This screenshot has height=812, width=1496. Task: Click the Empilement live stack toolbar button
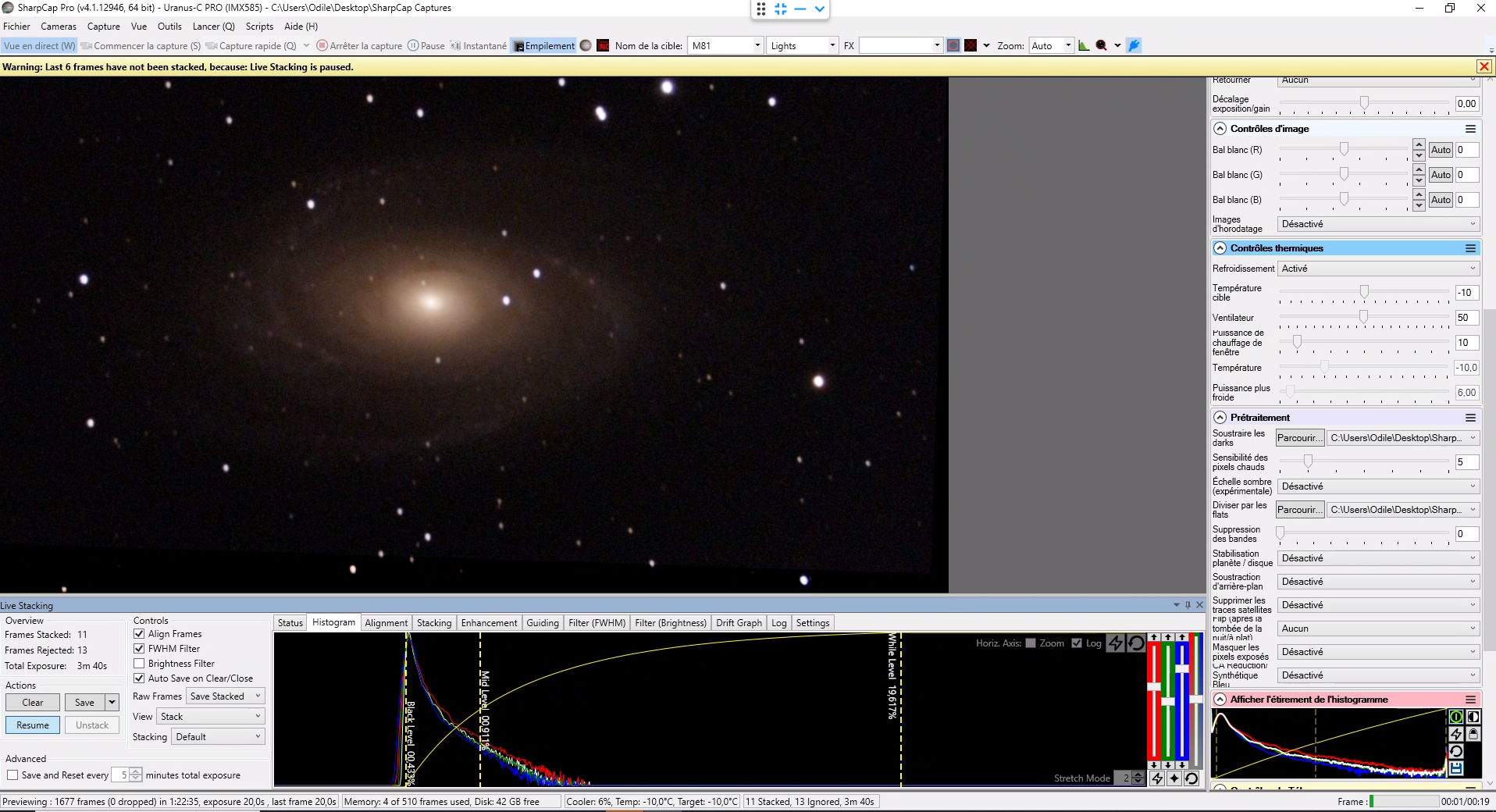point(543,46)
